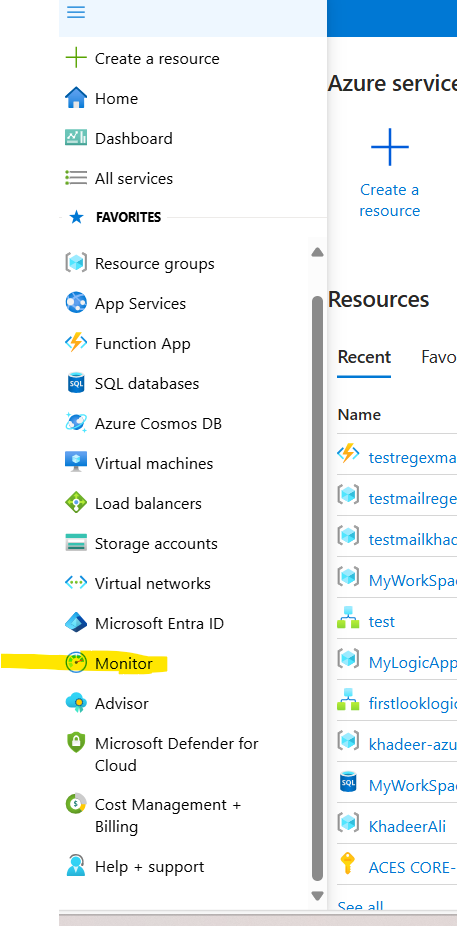Select Dashboard in the portal menu
The width and height of the screenshot is (457, 926).
point(134,138)
